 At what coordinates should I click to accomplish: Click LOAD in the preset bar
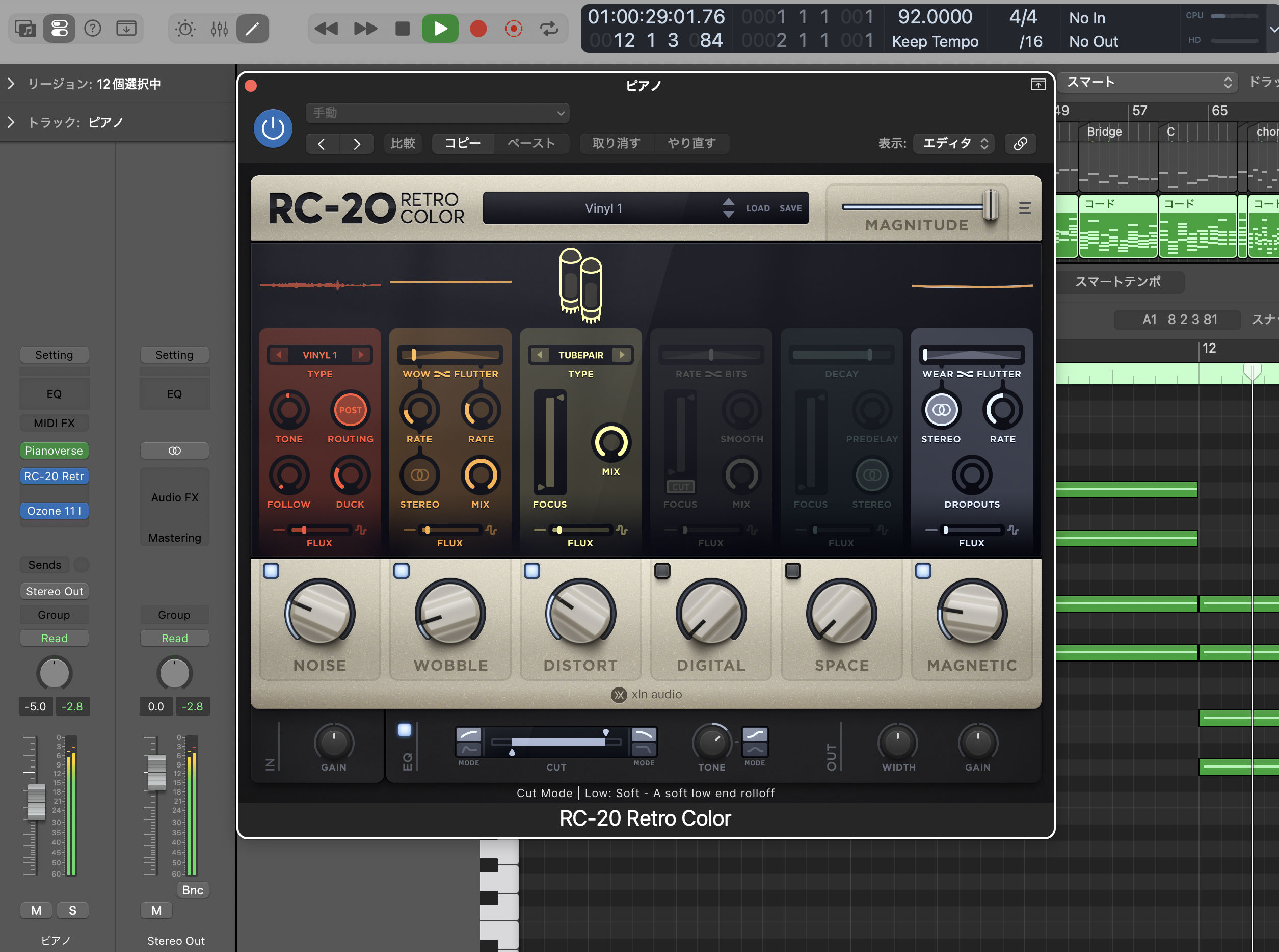point(758,208)
